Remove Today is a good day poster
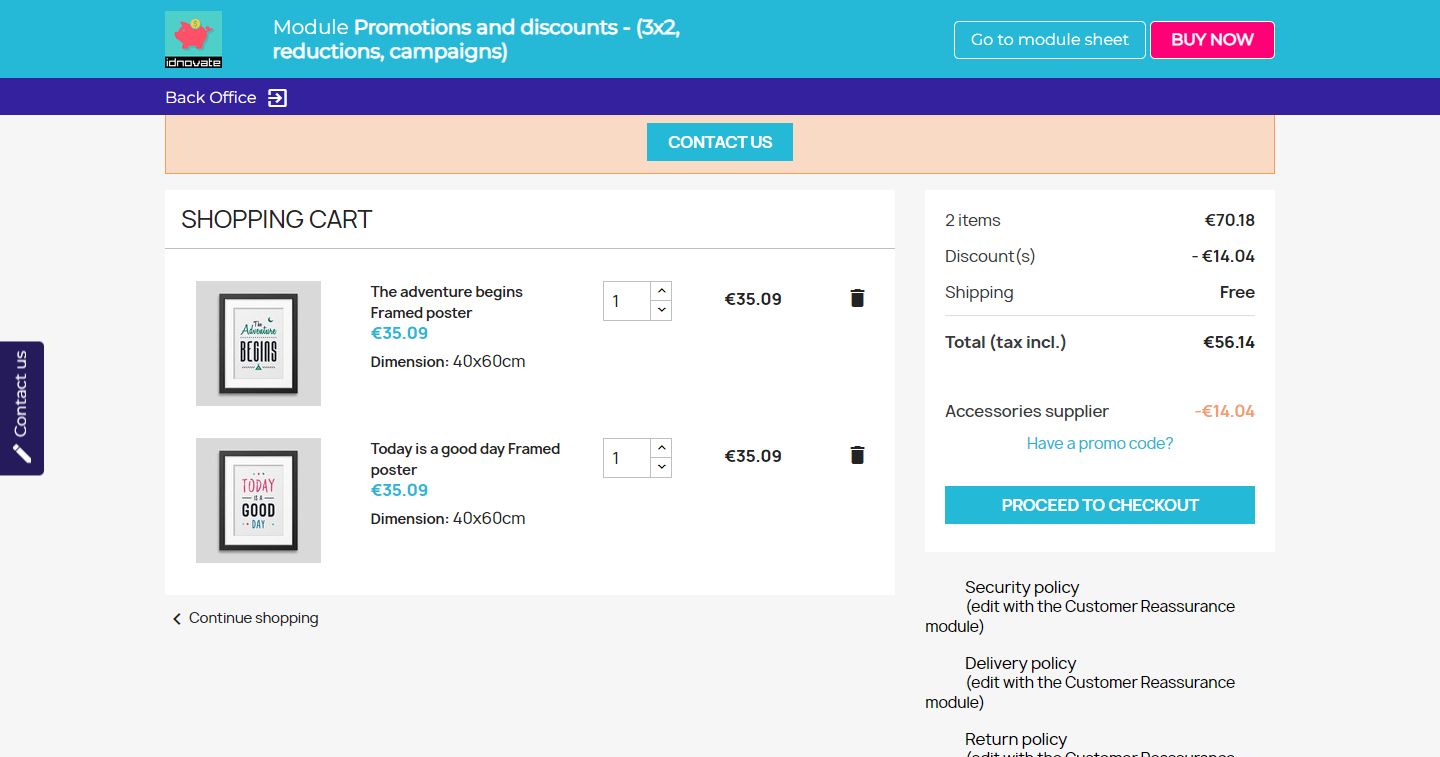 (x=857, y=455)
